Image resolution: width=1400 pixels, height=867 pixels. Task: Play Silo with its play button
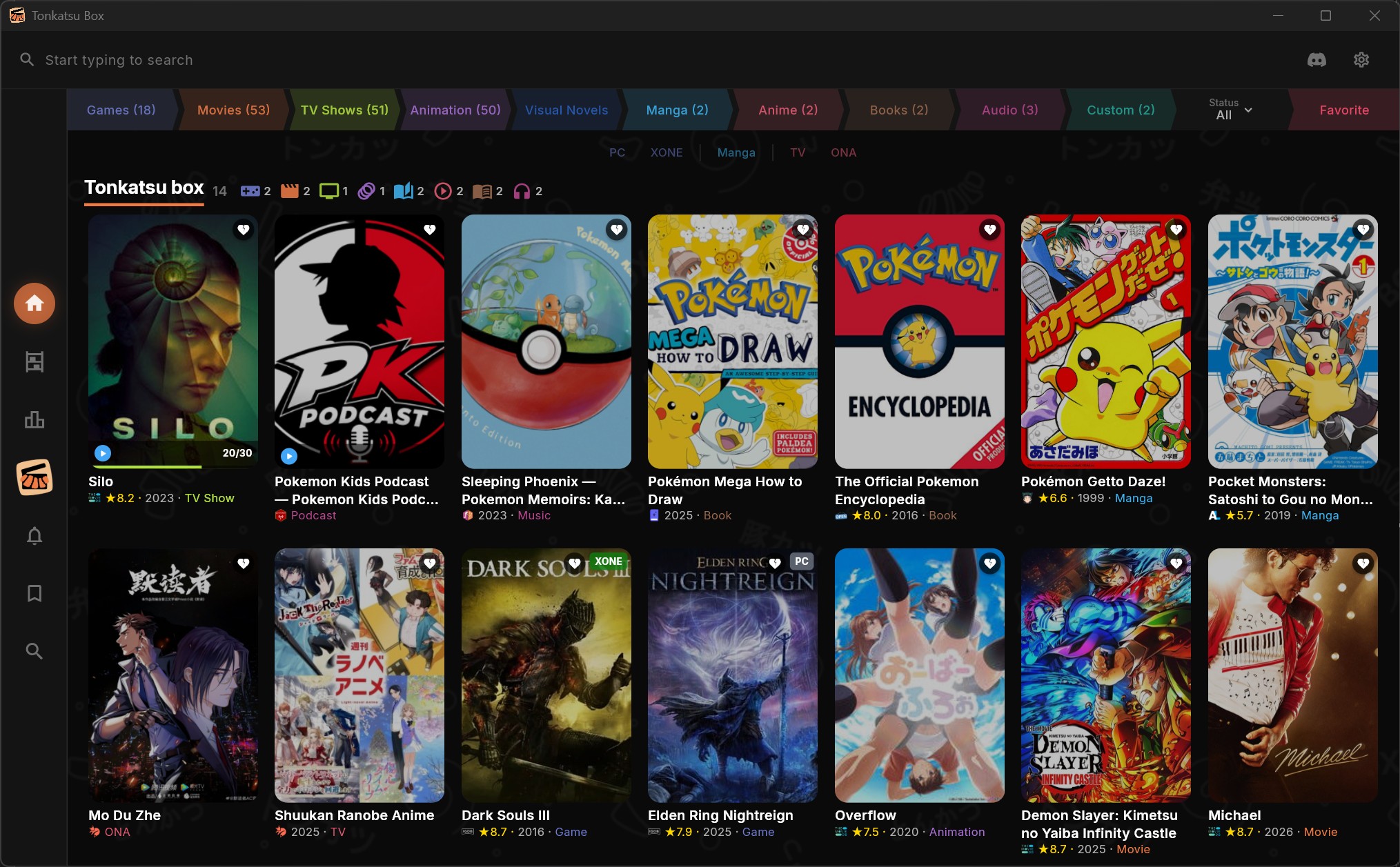103,453
